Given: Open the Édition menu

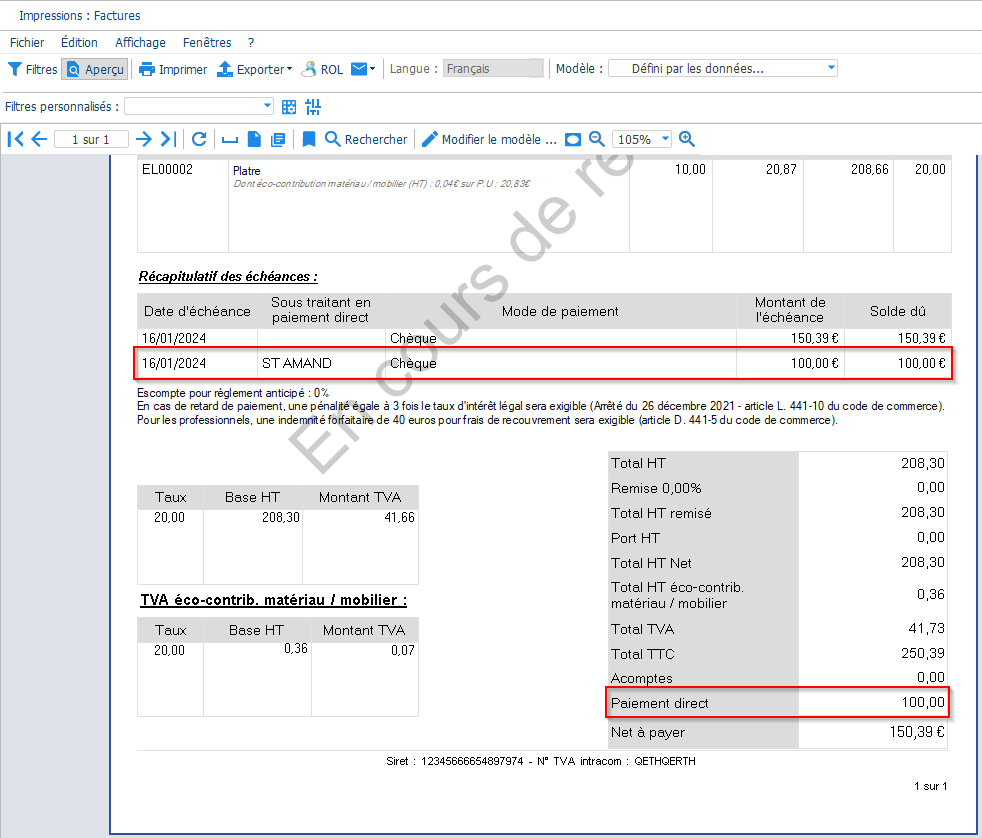Looking at the screenshot, I should point(79,43).
